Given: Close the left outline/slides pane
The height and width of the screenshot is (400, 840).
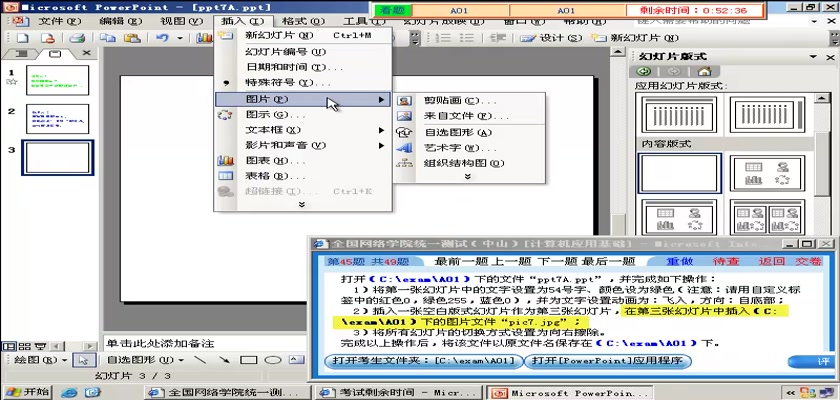Looking at the screenshot, I should 86,53.
